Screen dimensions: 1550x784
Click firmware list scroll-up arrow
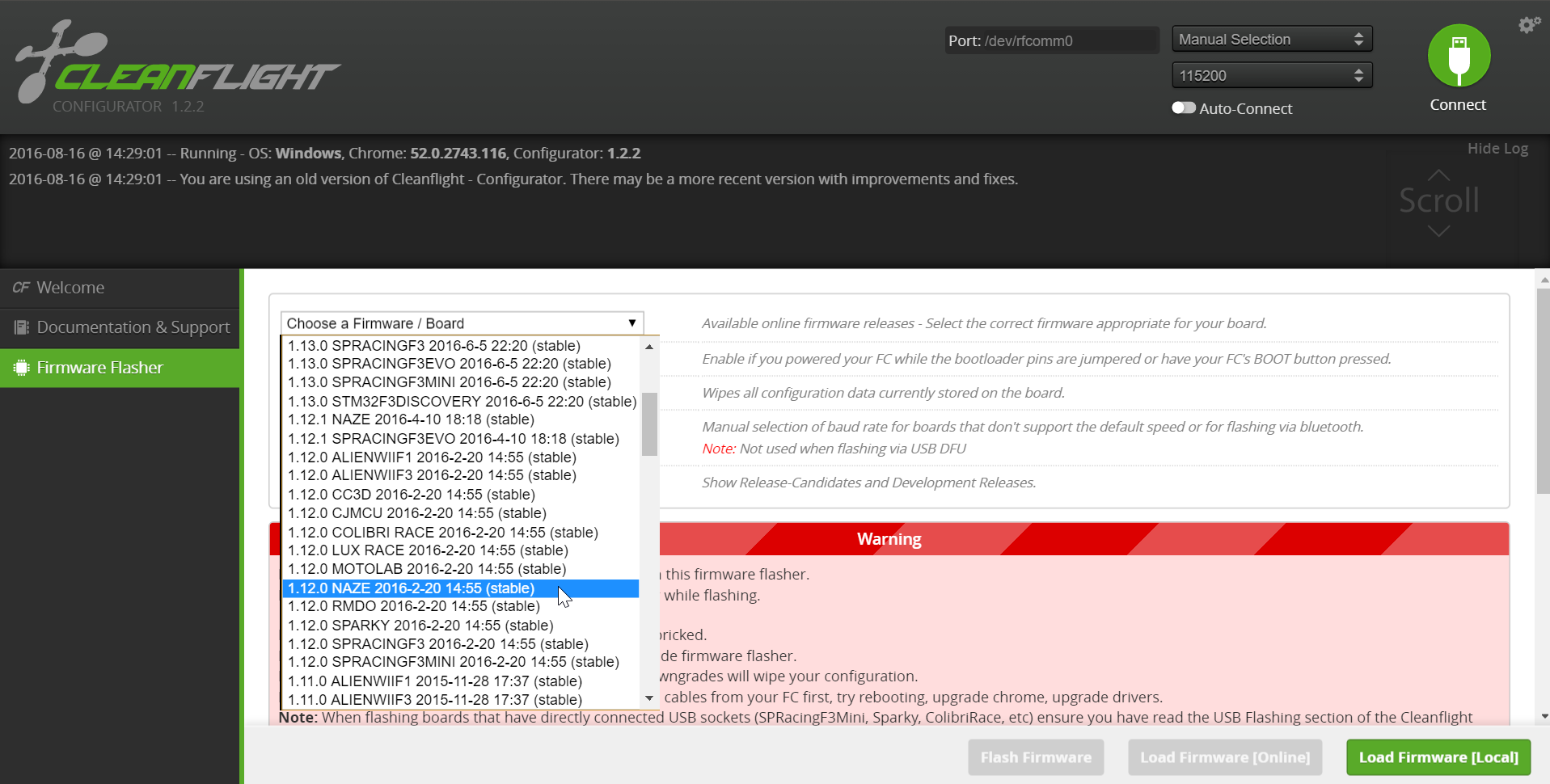(x=649, y=347)
